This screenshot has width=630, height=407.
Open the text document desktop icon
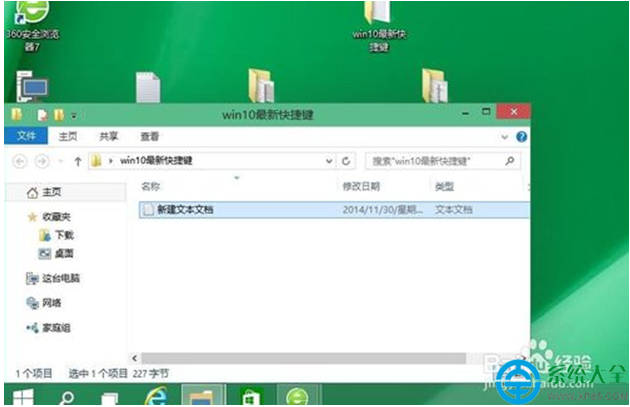(x=148, y=87)
